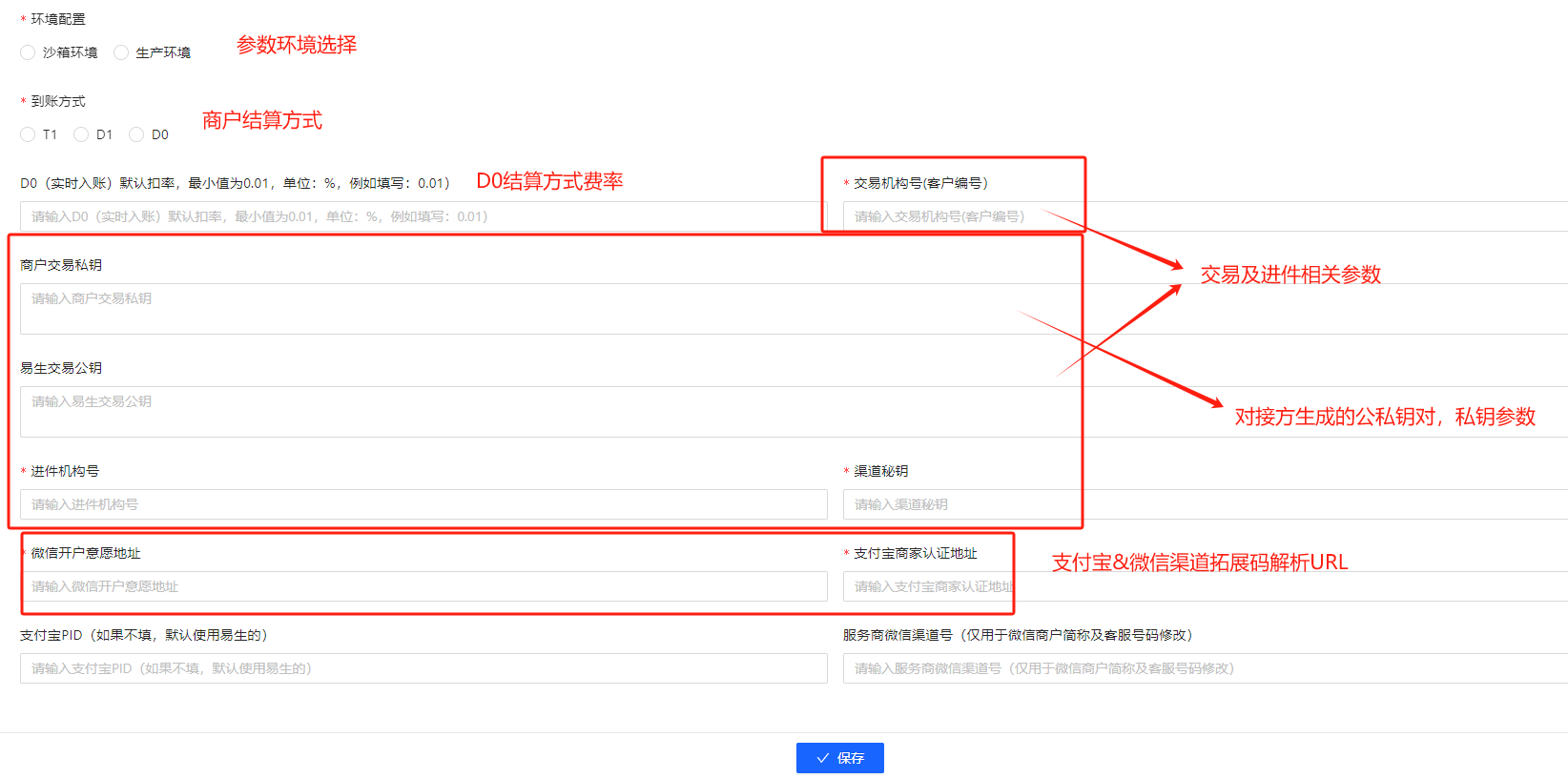Focus the 交易机构号(客户编号) input field
This screenshot has width=1568, height=778.
click(1202, 216)
